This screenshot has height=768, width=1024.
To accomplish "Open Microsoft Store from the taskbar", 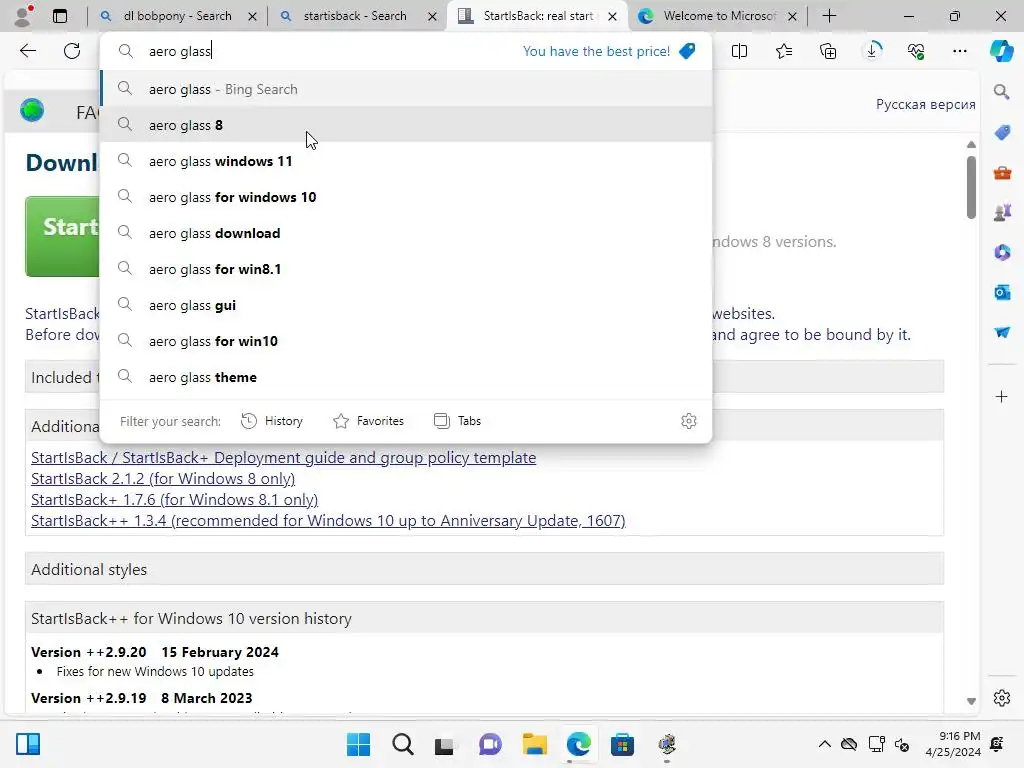I will point(622,744).
